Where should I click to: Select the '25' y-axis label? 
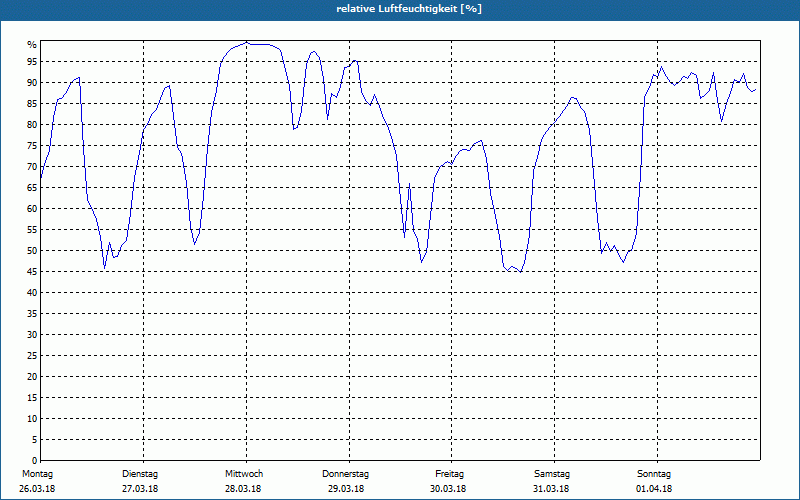[x=32, y=356]
